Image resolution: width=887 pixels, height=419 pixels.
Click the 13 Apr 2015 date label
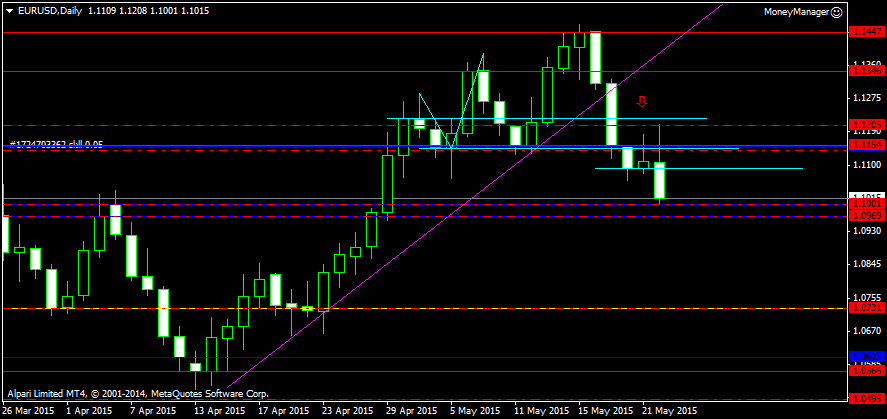[219, 410]
